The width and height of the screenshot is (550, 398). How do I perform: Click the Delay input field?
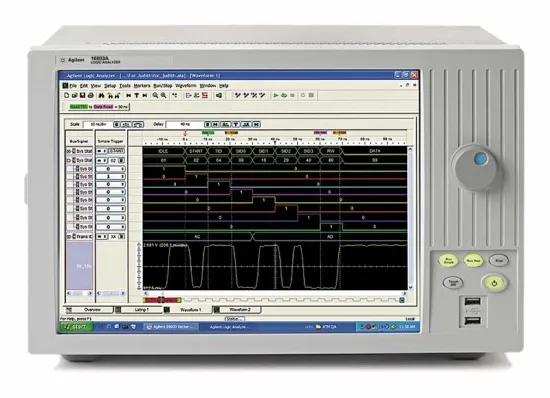click(185, 124)
